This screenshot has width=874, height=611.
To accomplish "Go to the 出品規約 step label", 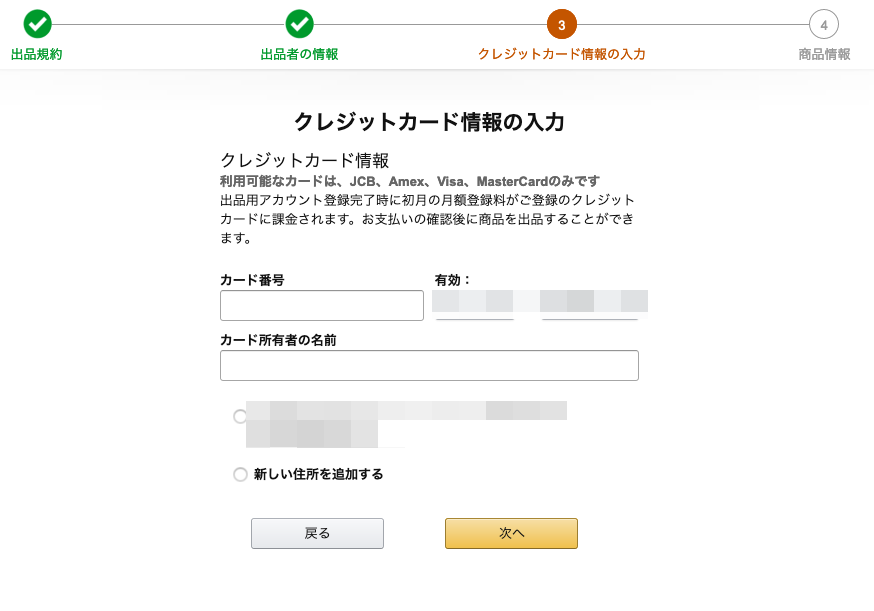I will [37, 54].
